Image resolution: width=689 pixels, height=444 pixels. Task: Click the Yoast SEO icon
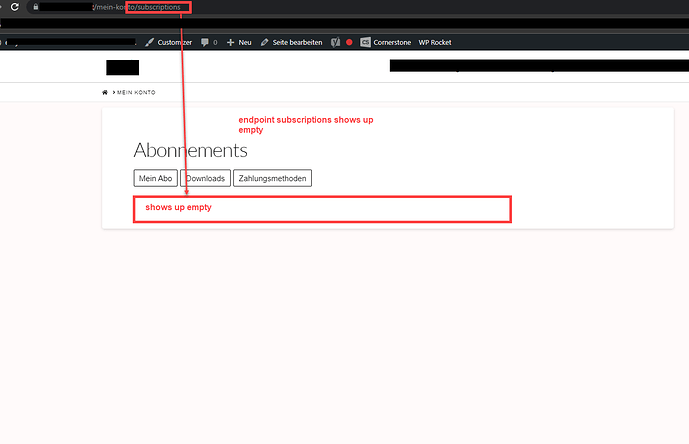pyautogui.click(x=336, y=42)
